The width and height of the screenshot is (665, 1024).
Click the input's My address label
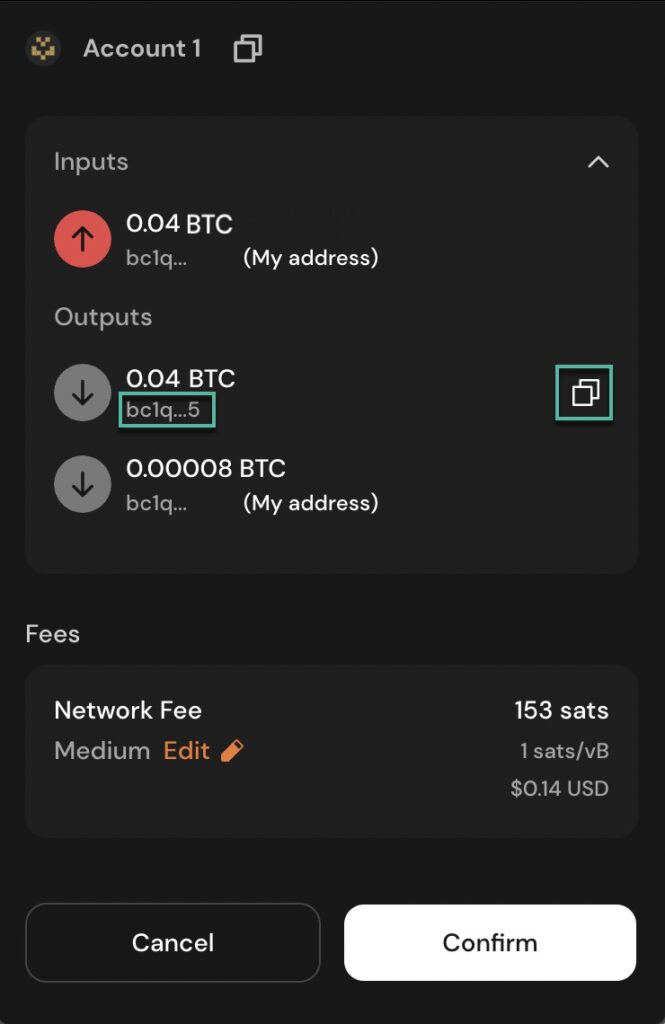(x=310, y=258)
